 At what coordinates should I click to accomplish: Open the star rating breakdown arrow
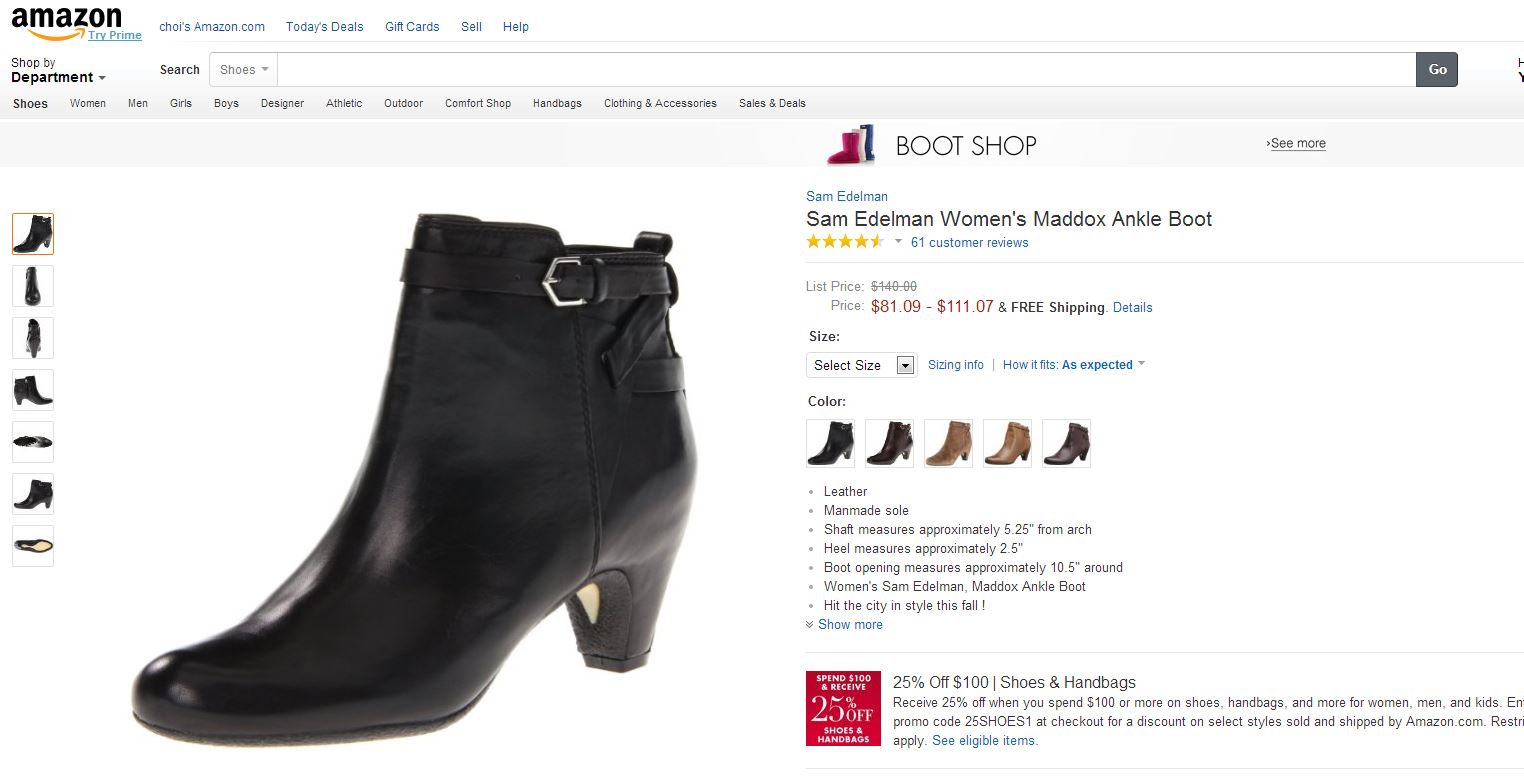[x=898, y=242]
